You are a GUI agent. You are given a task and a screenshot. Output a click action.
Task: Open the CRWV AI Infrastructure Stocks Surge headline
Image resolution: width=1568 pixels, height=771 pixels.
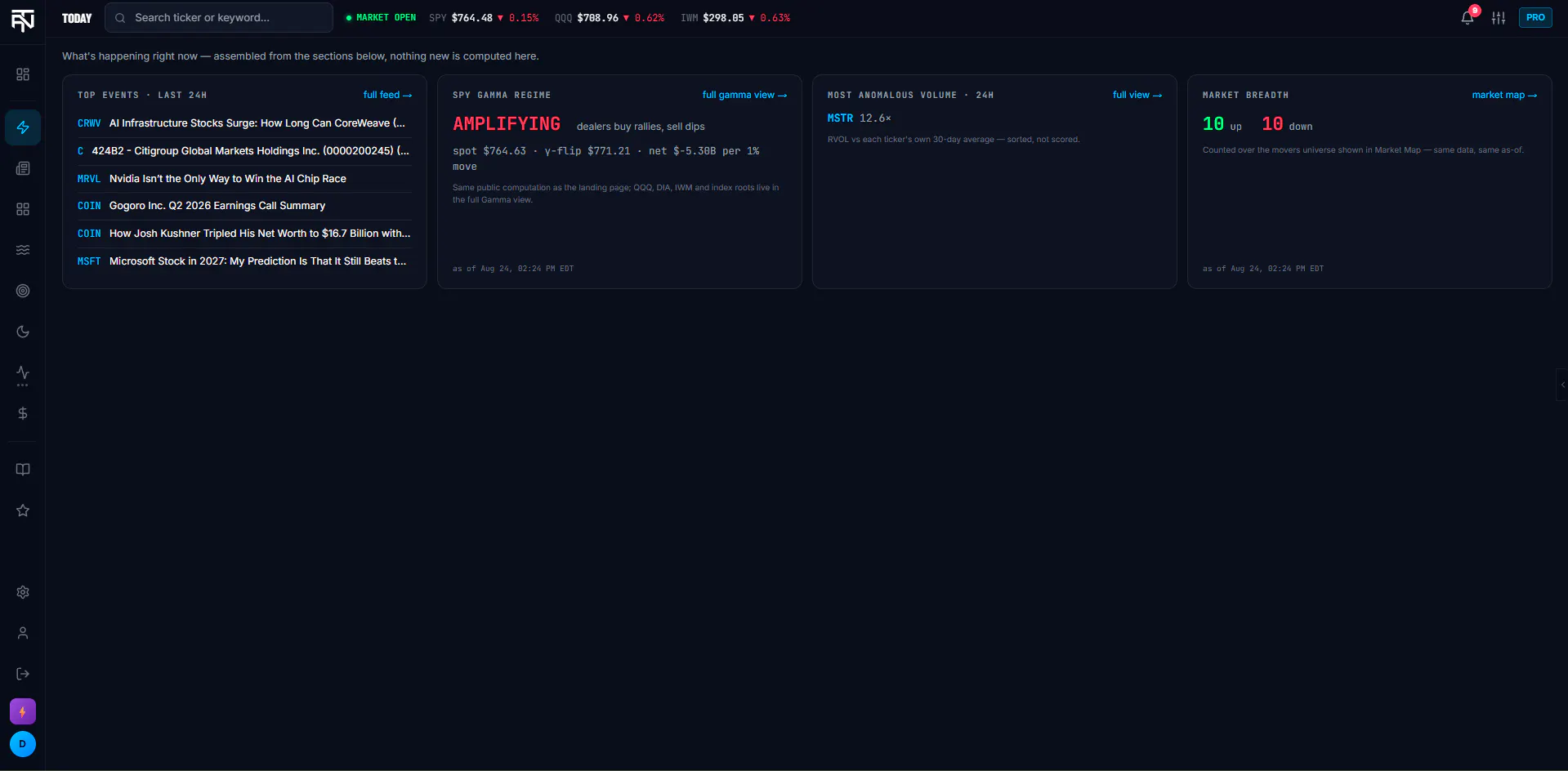(244, 123)
